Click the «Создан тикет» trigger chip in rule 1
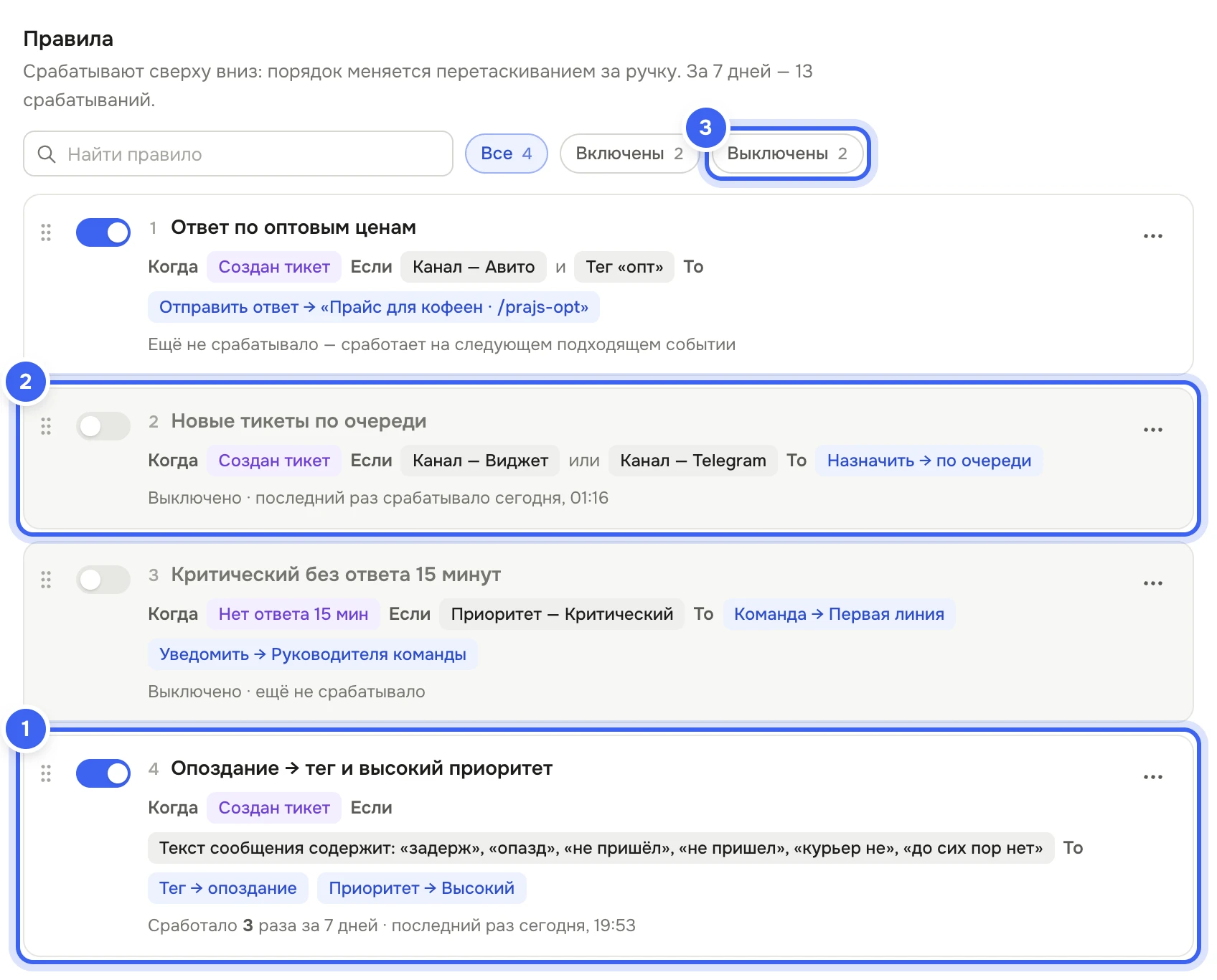 coord(274,267)
